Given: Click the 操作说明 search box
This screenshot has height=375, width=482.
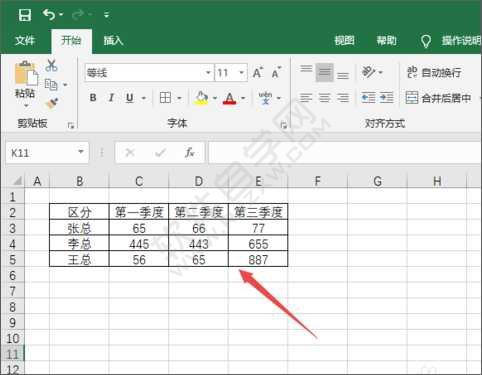Looking at the screenshot, I should [x=461, y=41].
